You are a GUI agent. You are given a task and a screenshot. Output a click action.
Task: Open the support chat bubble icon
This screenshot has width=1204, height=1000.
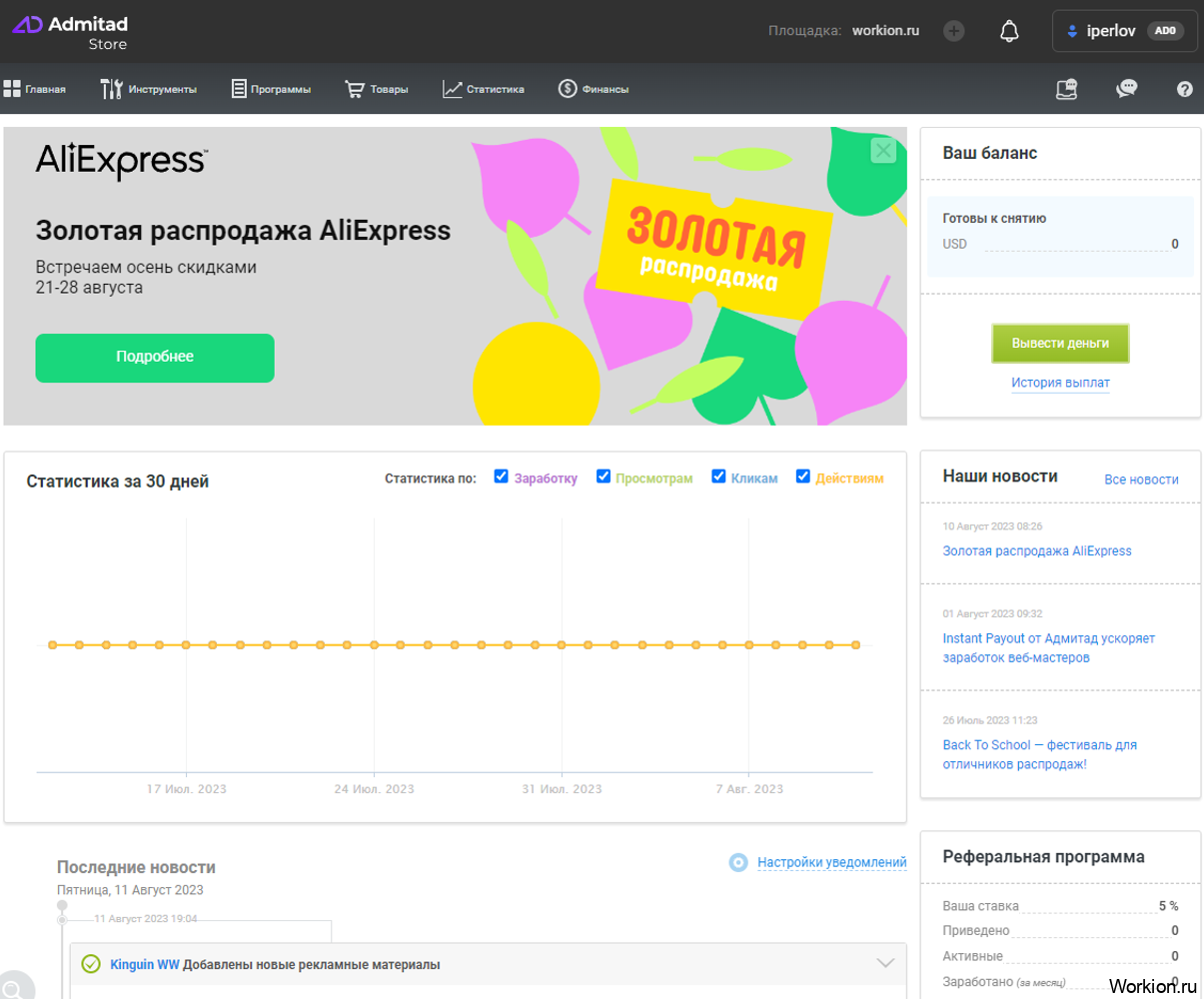1127,89
